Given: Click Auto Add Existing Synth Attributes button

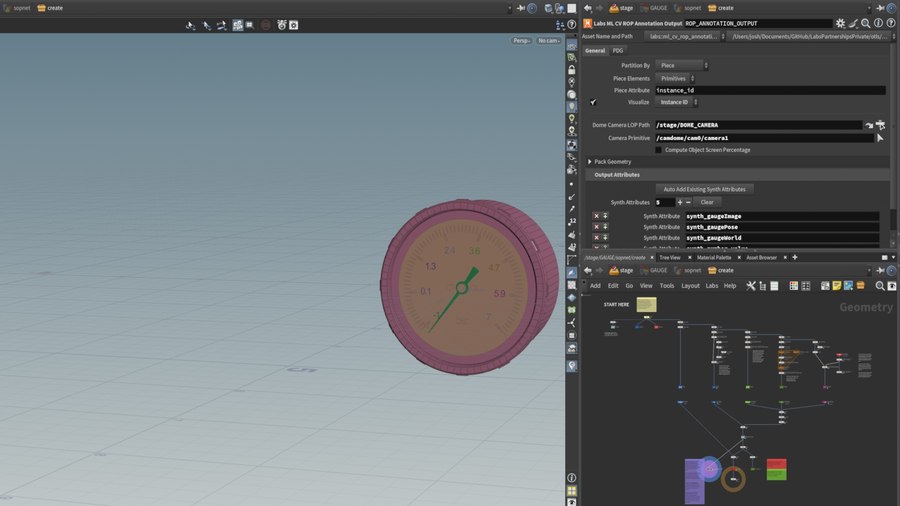Looking at the screenshot, I should [704, 189].
